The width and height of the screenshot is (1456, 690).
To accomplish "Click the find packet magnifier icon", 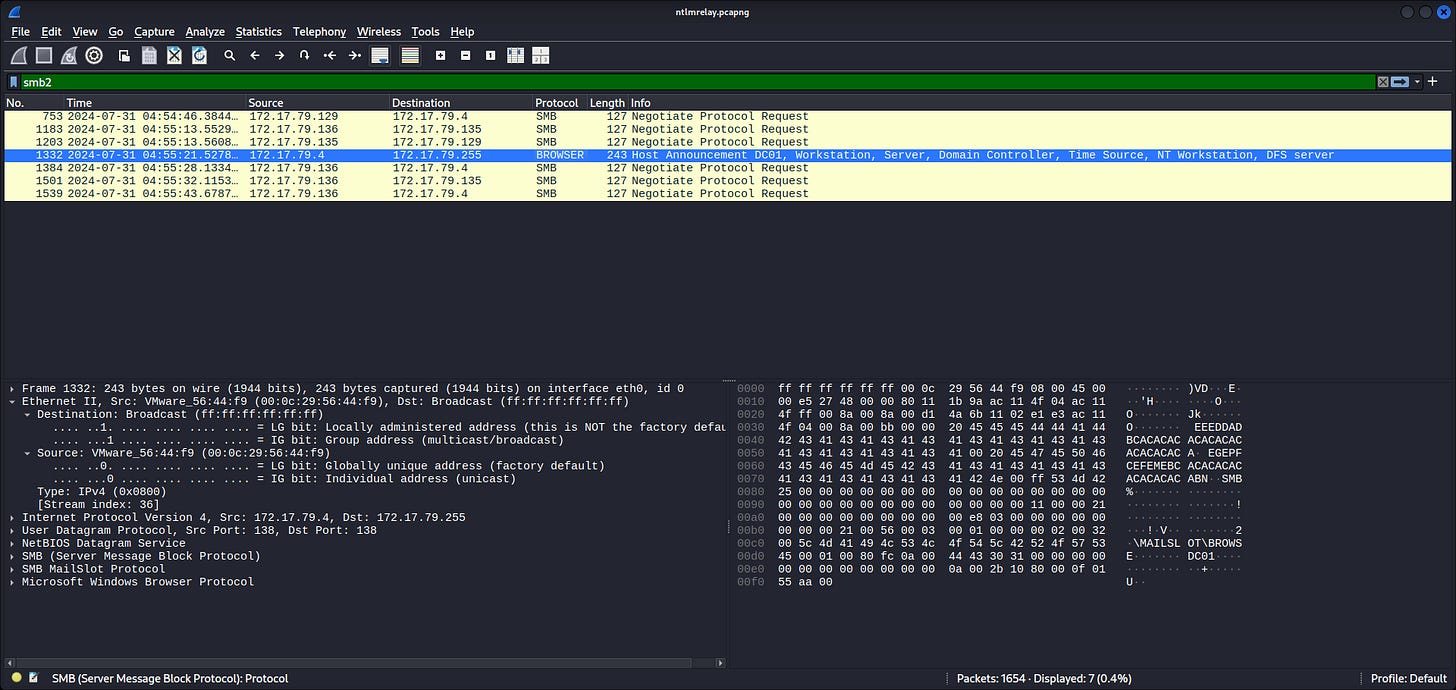I will click(229, 56).
